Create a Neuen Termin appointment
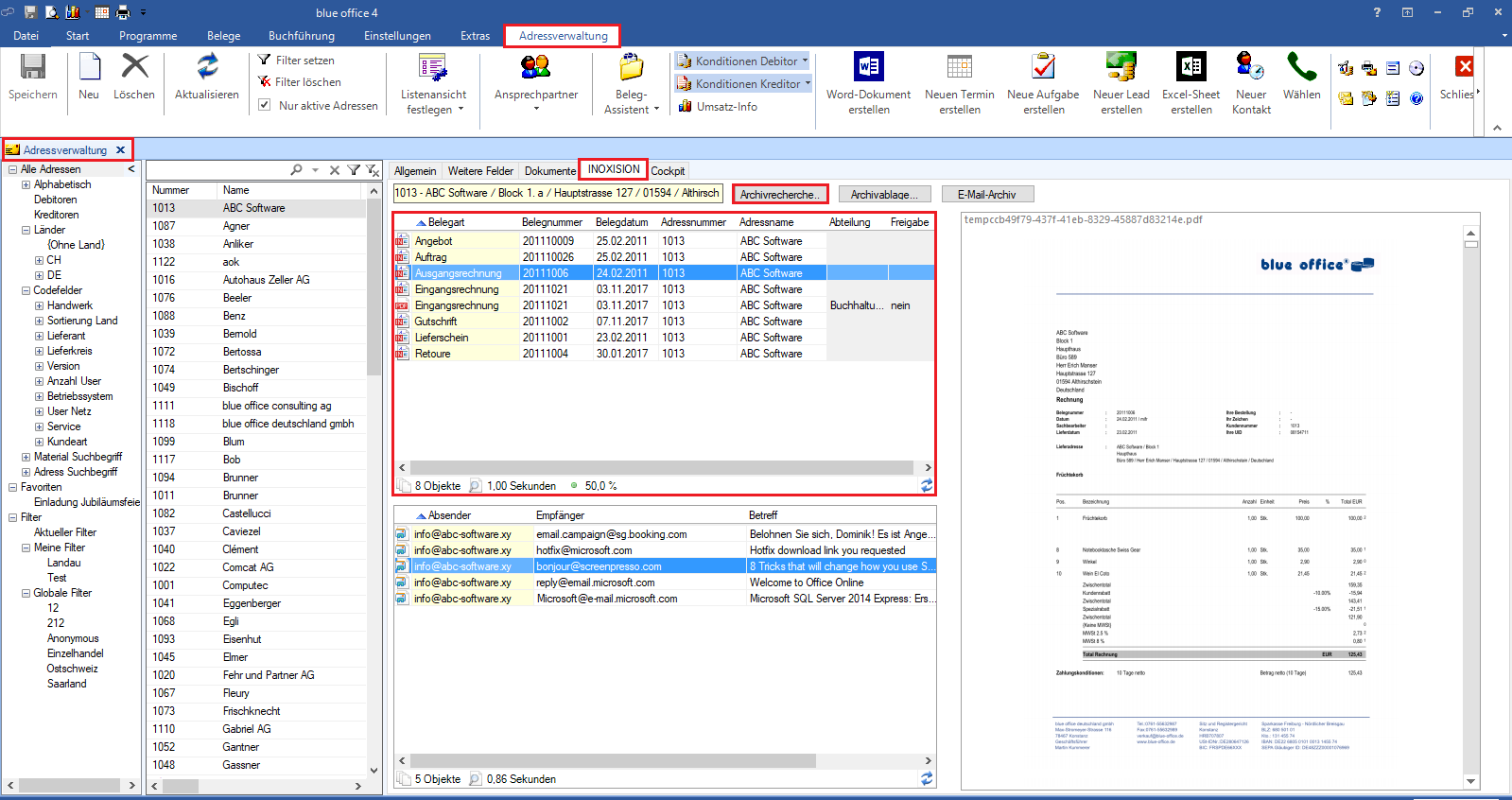Image resolution: width=1512 pixels, height=800 pixels. (x=960, y=84)
